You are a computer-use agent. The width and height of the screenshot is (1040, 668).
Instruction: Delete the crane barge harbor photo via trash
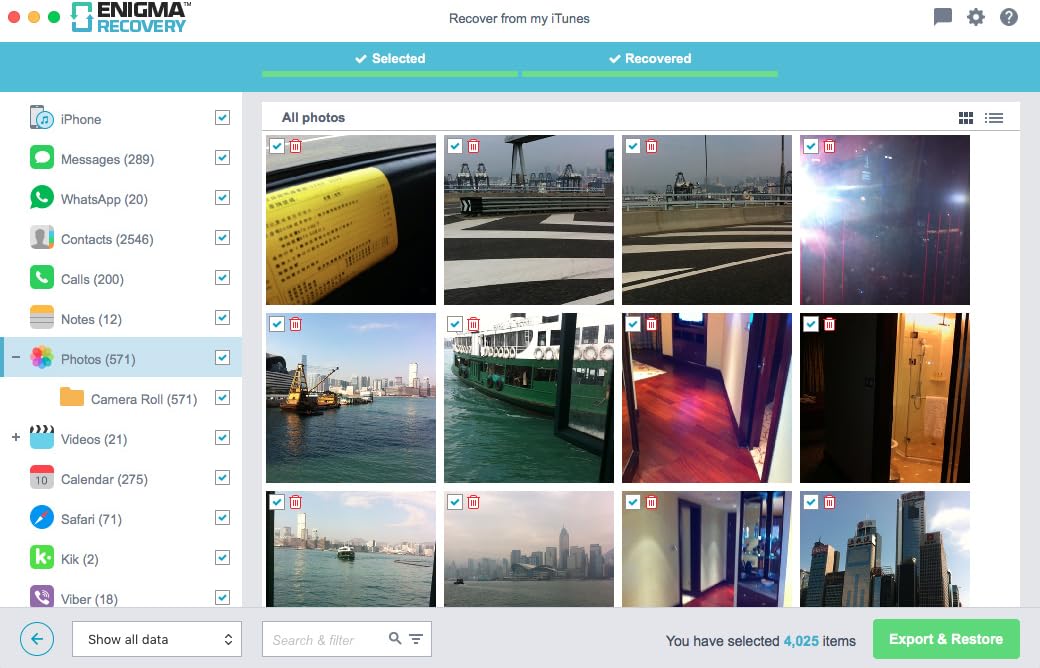pyautogui.click(x=296, y=324)
